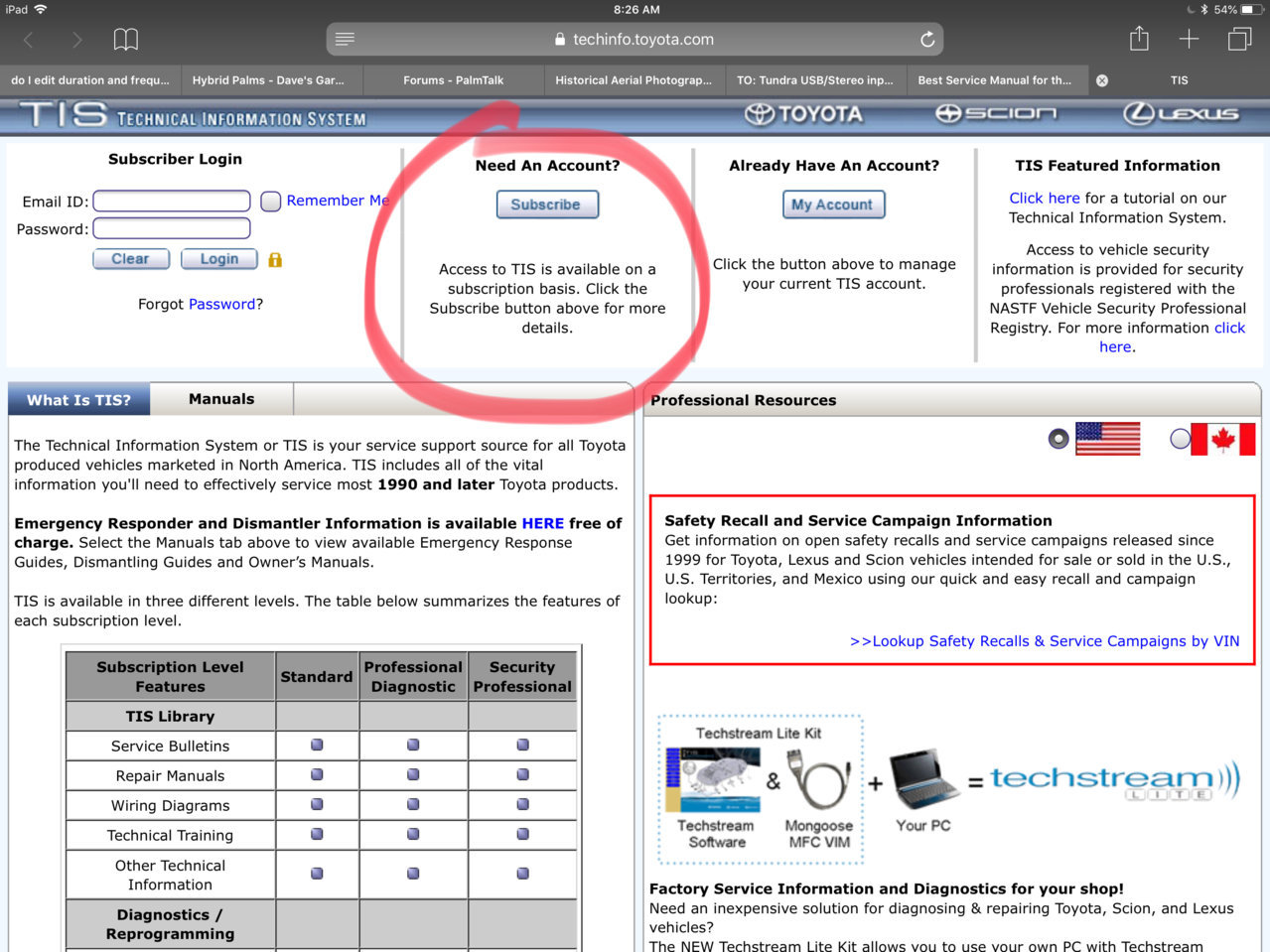Image resolution: width=1270 pixels, height=952 pixels.
Task: Click the 'Wiring Diagrams' table row label
Action: coord(171,806)
